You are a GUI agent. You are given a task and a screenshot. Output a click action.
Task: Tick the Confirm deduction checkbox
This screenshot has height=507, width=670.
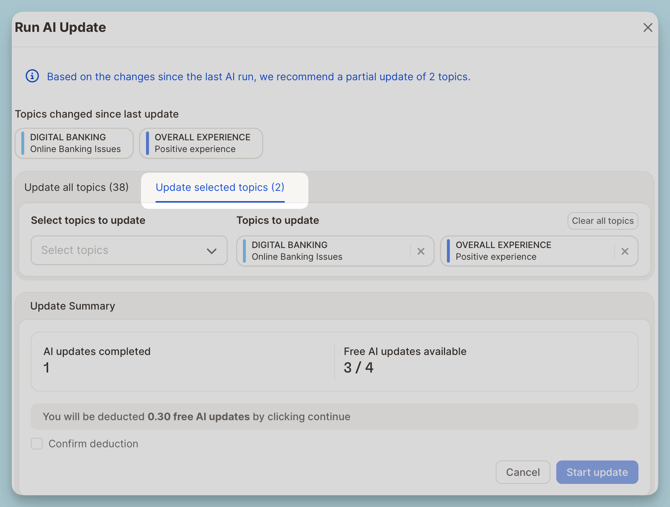point(37,444)
